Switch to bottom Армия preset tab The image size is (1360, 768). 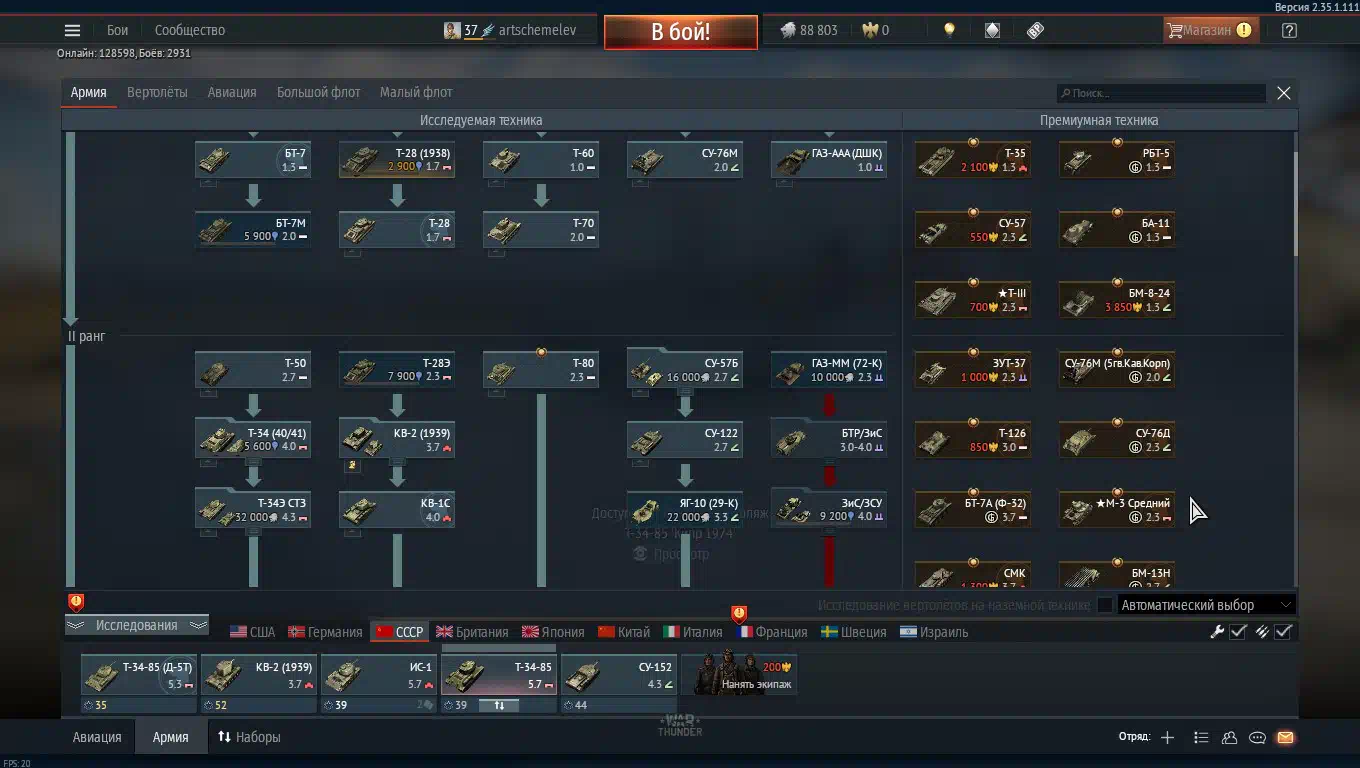(x=171, y=737)
